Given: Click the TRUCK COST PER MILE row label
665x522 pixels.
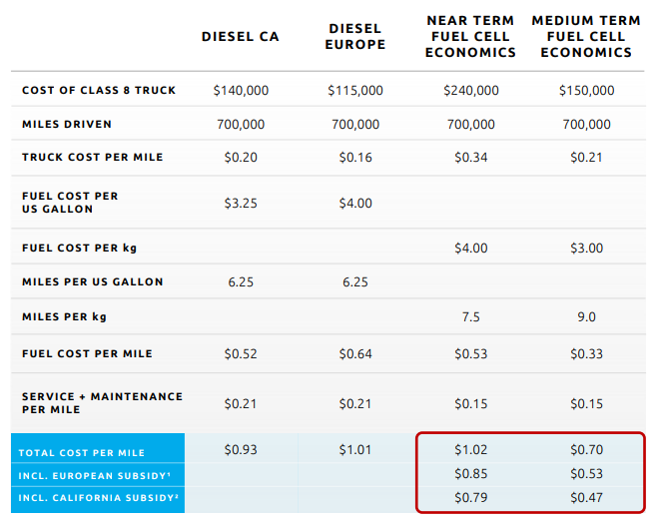Looking at the screenshot, I should coord(92,158).
